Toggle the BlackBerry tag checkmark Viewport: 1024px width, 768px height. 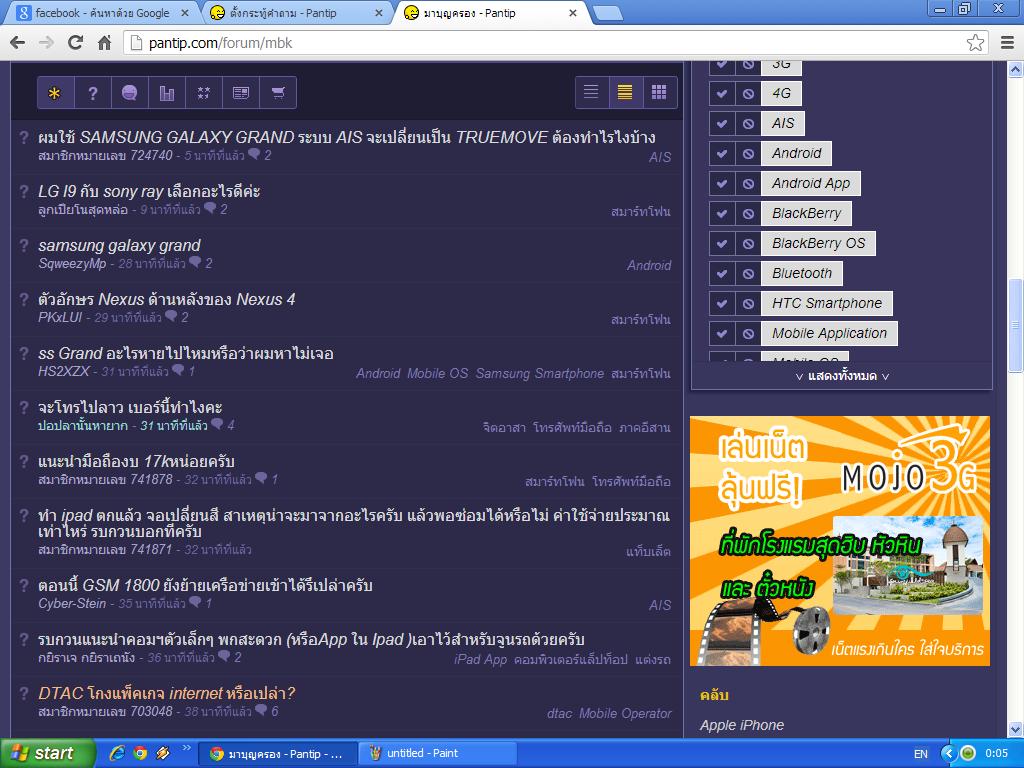click(x=722, y=214)
